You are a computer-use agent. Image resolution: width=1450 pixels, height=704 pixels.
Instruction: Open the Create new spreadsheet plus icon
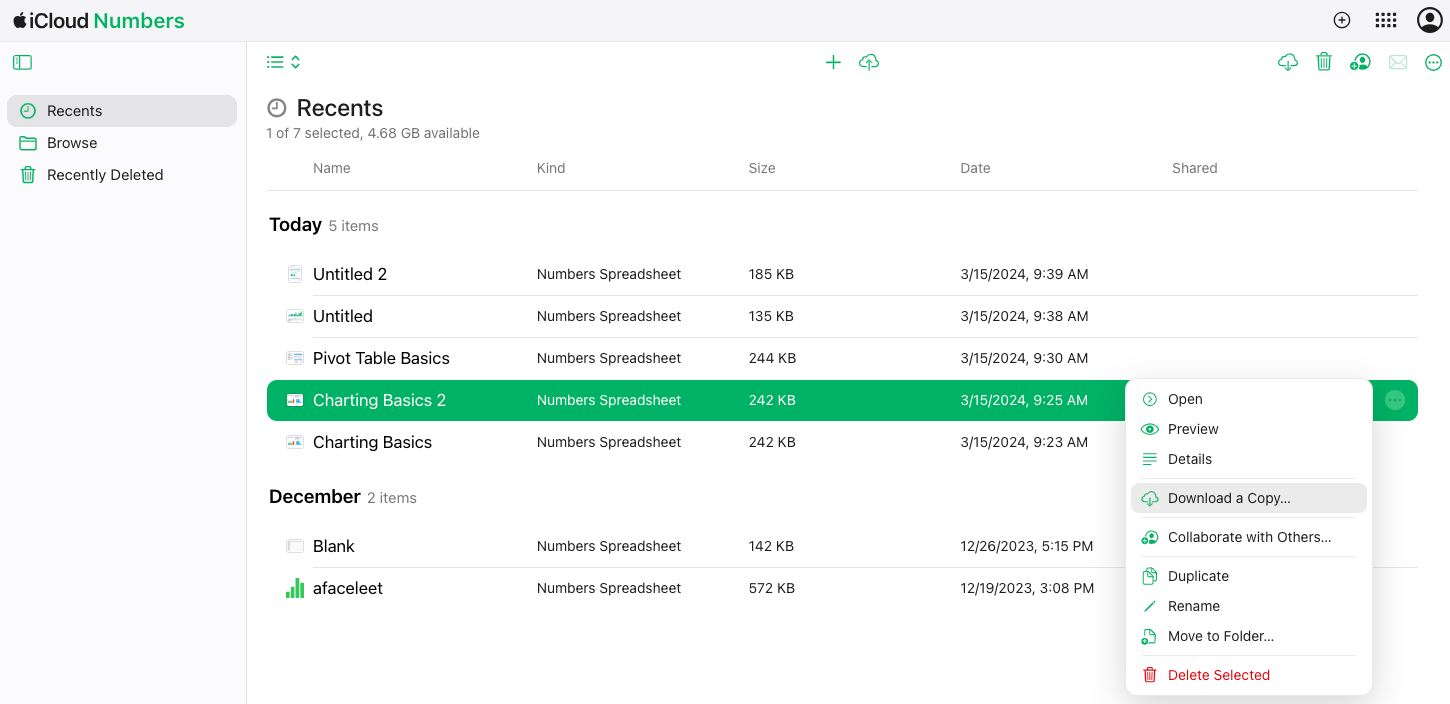(x=833, y=61)
